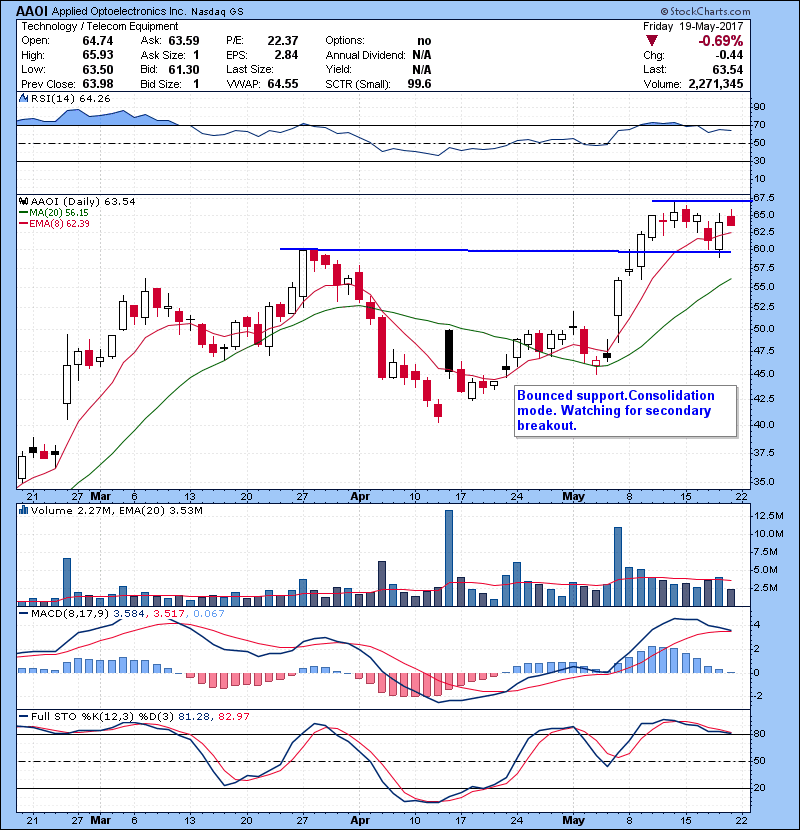Click the AAOI (Daily) candlestick icon

[x=23, y=201]
